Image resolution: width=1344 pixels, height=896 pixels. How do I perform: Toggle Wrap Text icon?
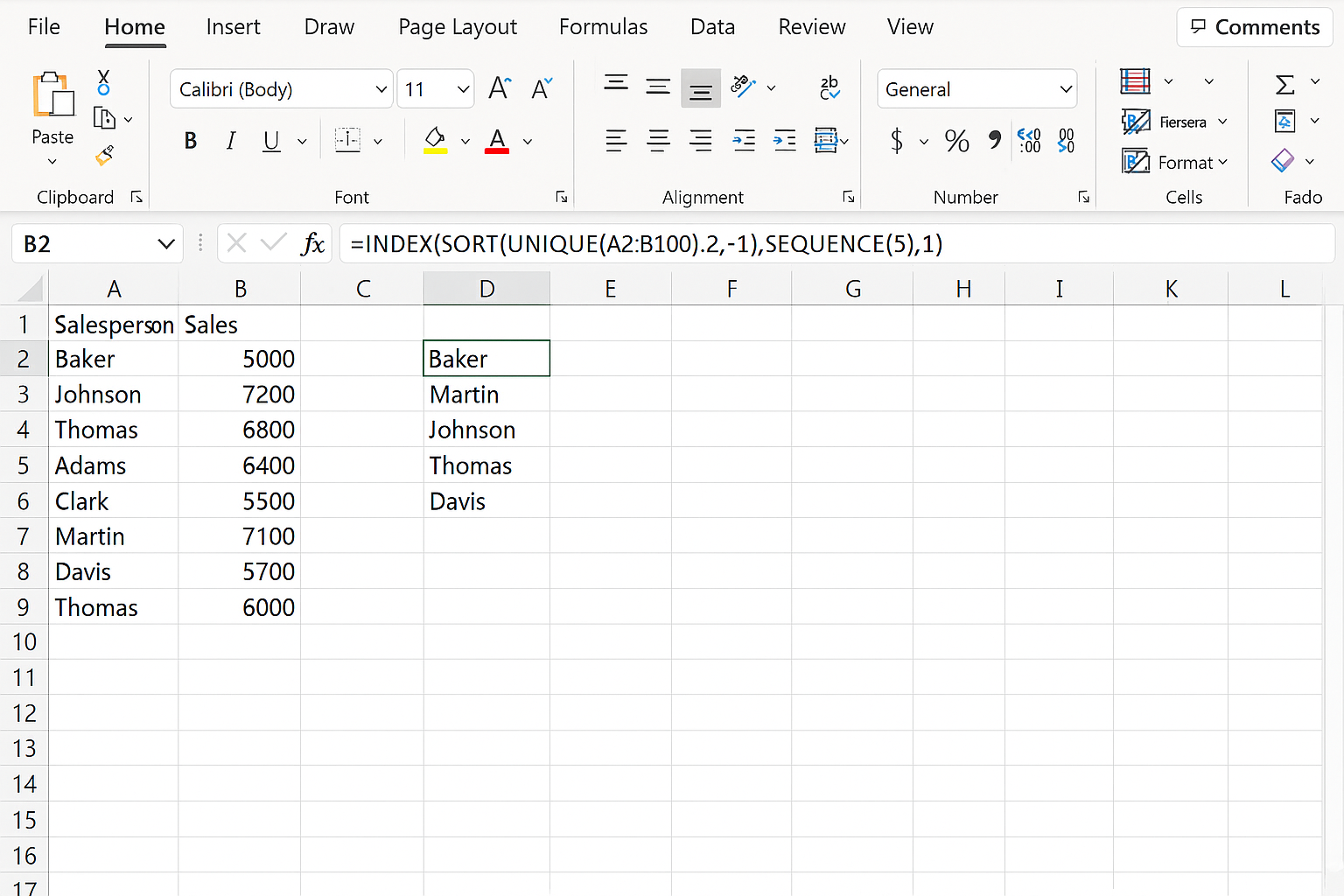click(x=829, y=87)
